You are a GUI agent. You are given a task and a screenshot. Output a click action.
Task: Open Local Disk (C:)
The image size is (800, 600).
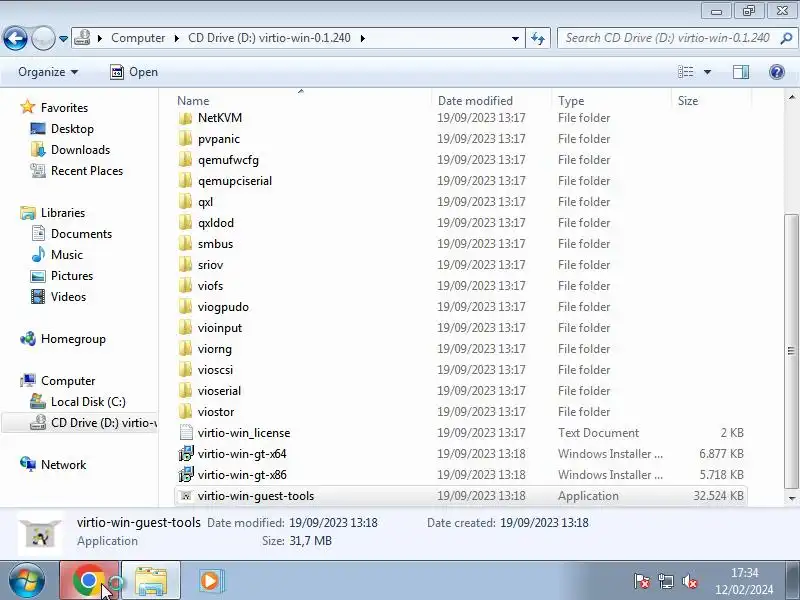pyautogui.click(x=88, y=402)
